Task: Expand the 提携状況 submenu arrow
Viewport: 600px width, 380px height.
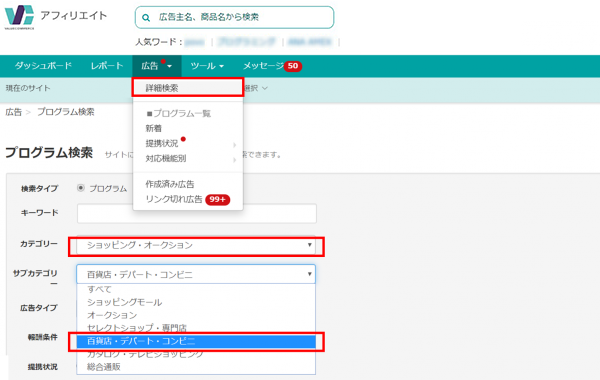Action: (x=235, y=145)
